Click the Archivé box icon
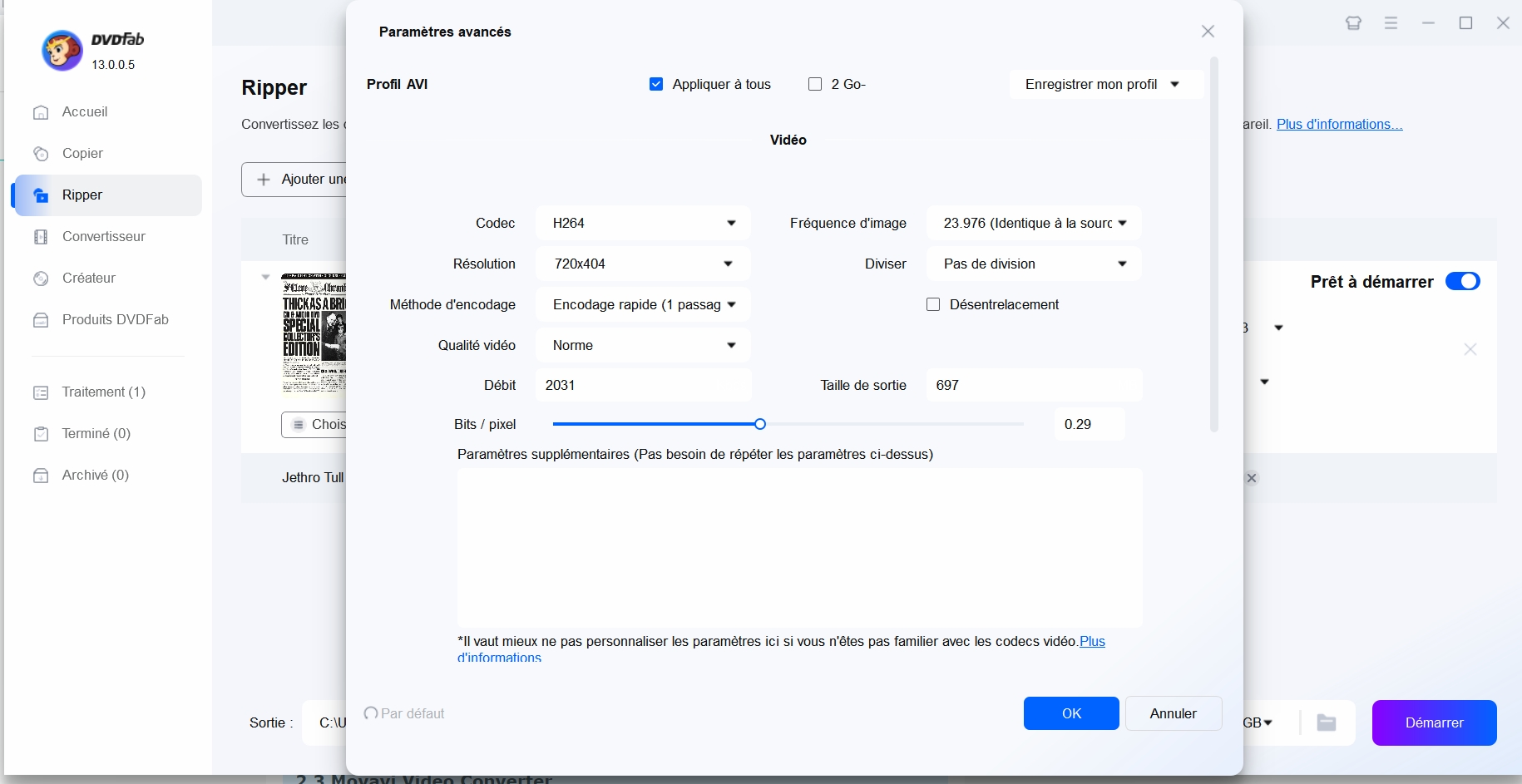 pyautogui.click(x=41, y=476)
